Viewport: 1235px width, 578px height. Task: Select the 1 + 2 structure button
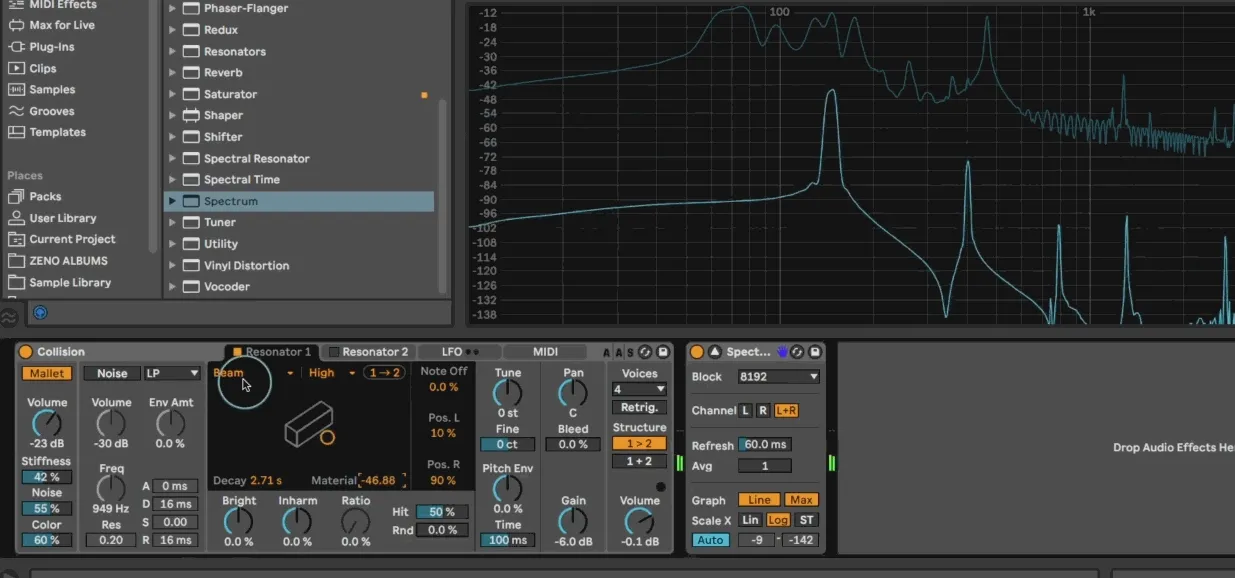[639, 461]
